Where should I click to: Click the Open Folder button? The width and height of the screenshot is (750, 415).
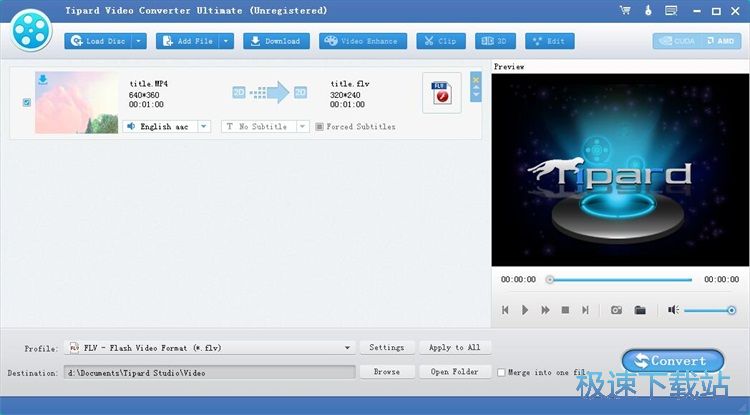click(455, 371)
